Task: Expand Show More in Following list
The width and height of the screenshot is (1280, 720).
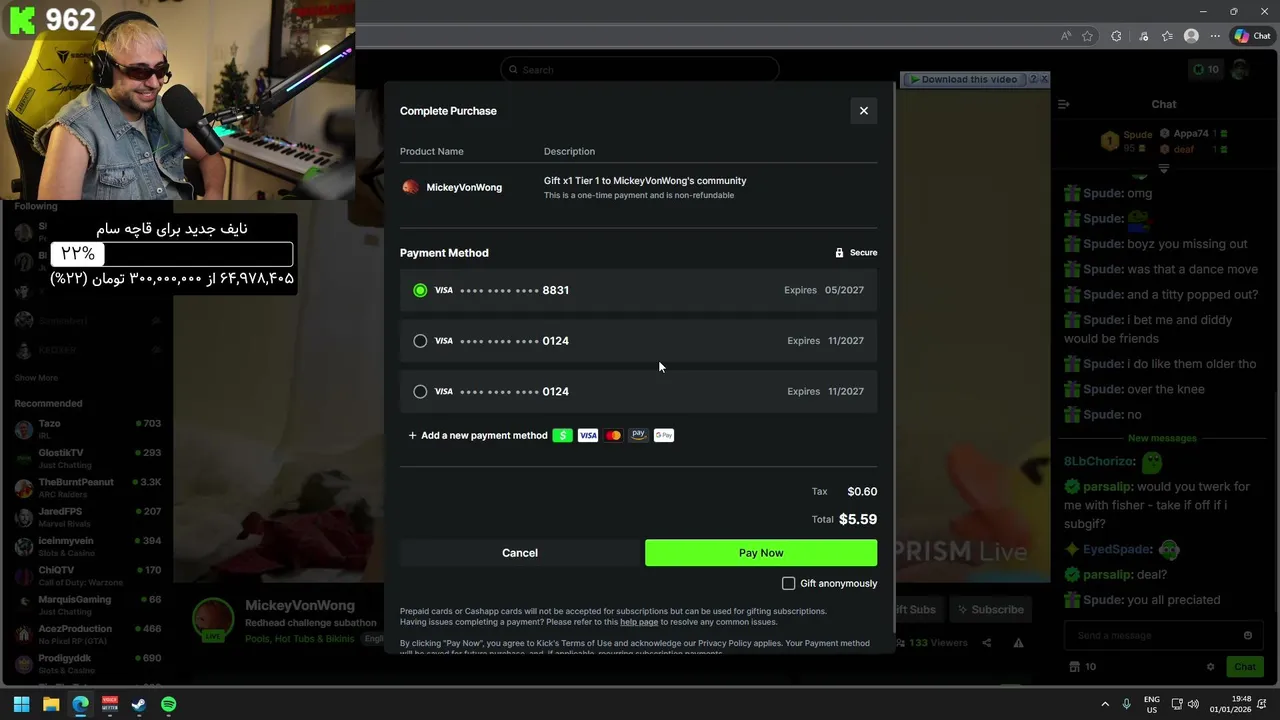Action: (x=36, y=378)
